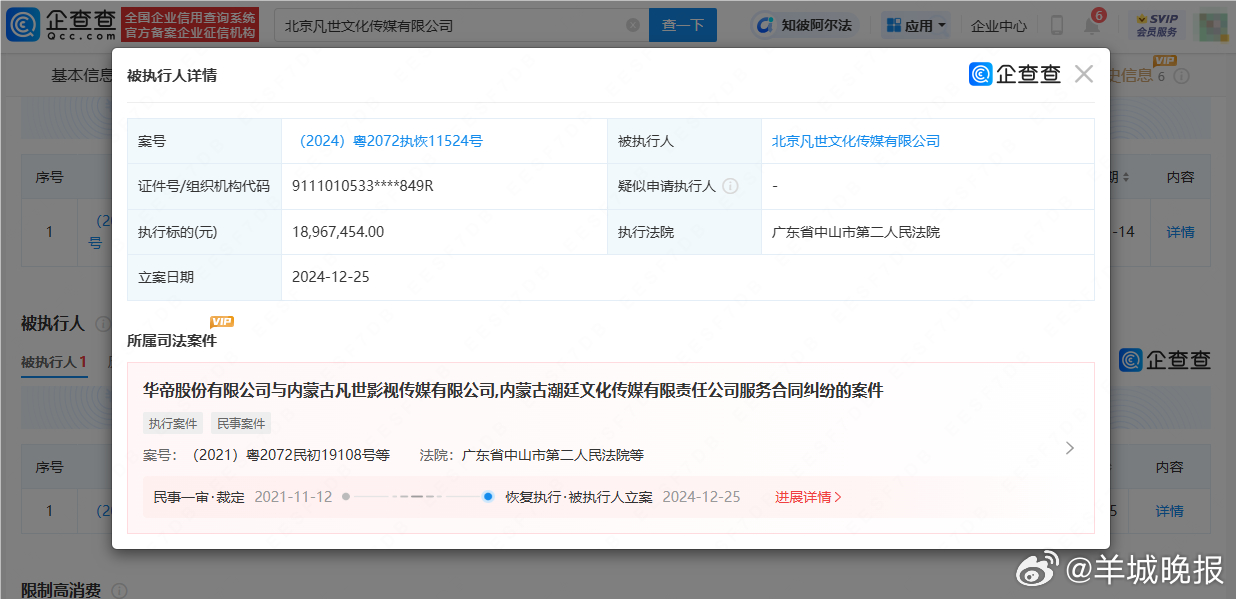
Task: Click help icon next to 限制高消费
Action: 119,591
